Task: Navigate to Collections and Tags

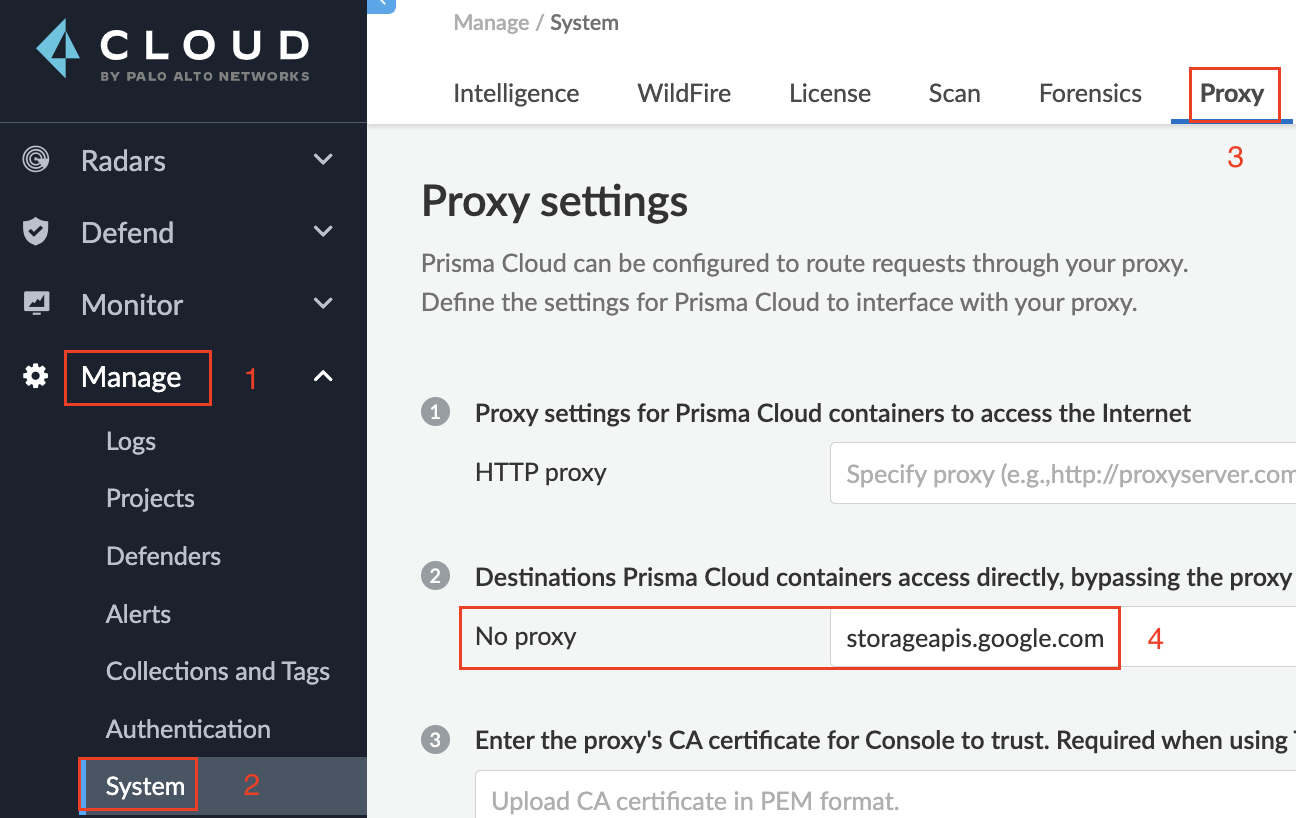Action: (x=218, y=671)
